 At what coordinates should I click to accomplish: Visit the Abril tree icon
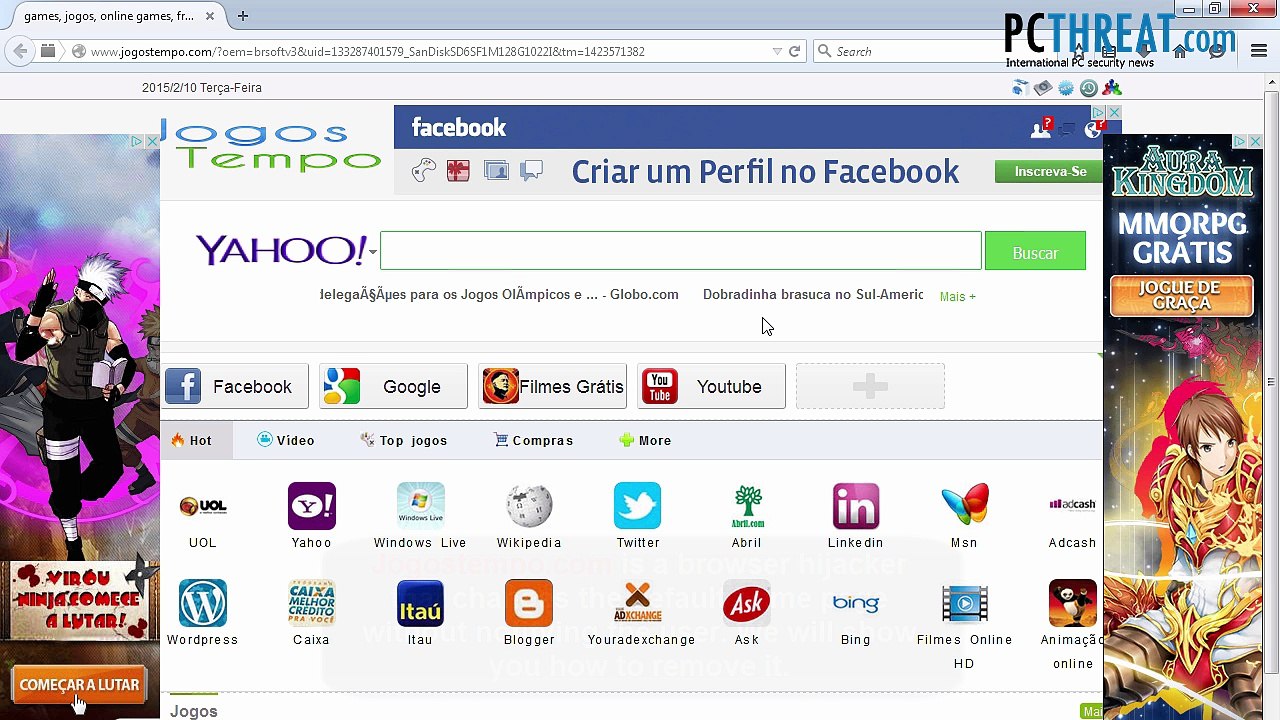(x=747, y=506)
